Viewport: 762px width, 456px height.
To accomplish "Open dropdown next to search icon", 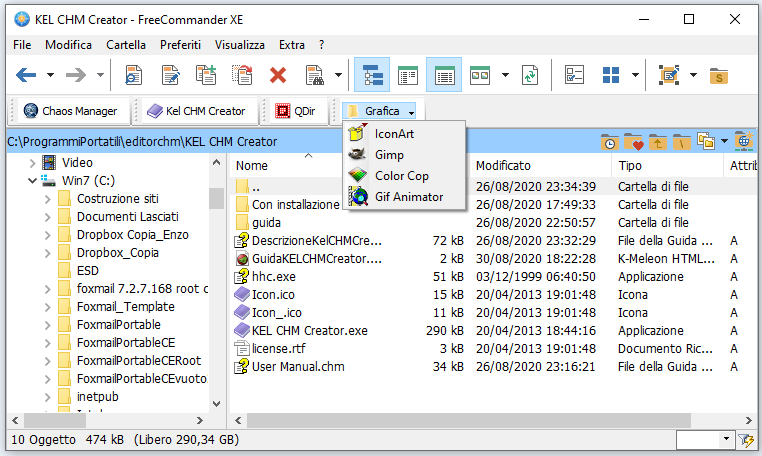I will point(338,75).
